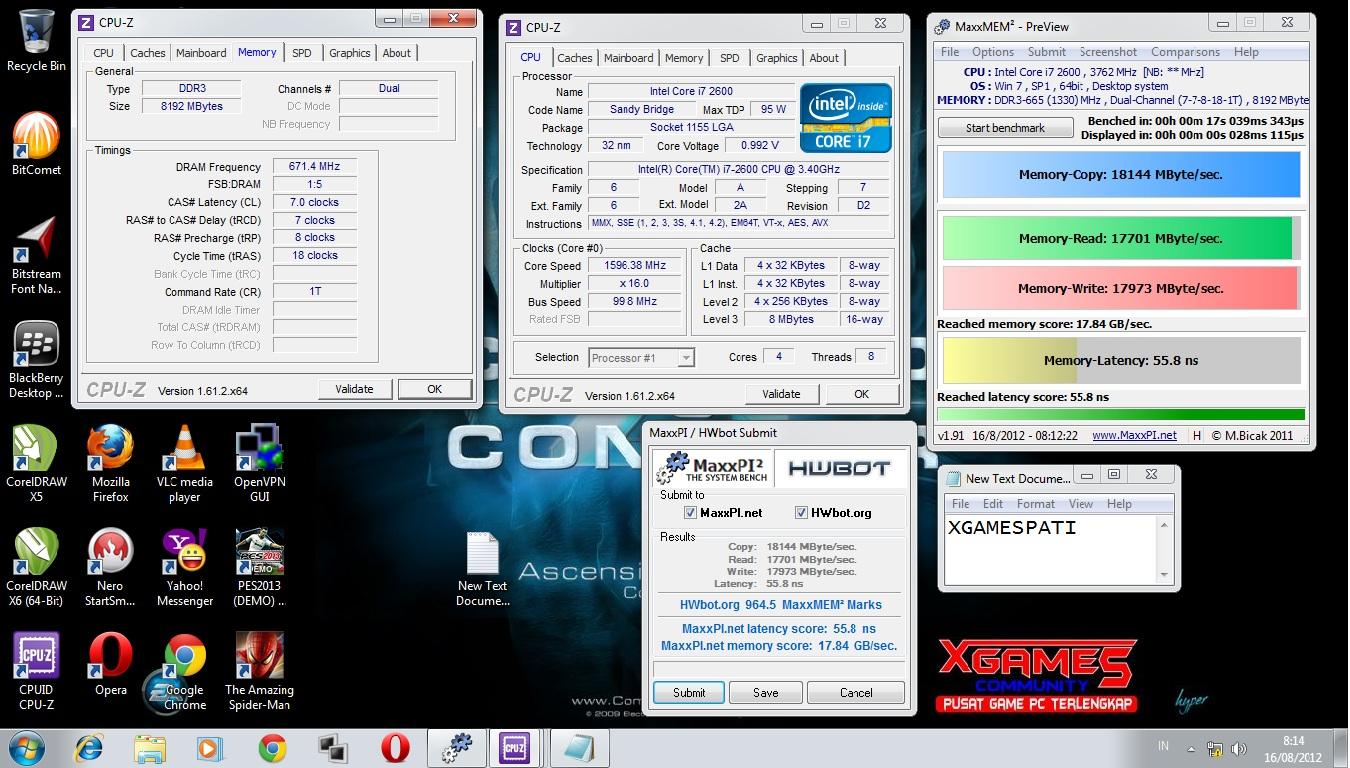Toggle the MaxxPI.net submit checkbox
The height and width of the screenshot is (768, 1350).
tap(690, 512)
